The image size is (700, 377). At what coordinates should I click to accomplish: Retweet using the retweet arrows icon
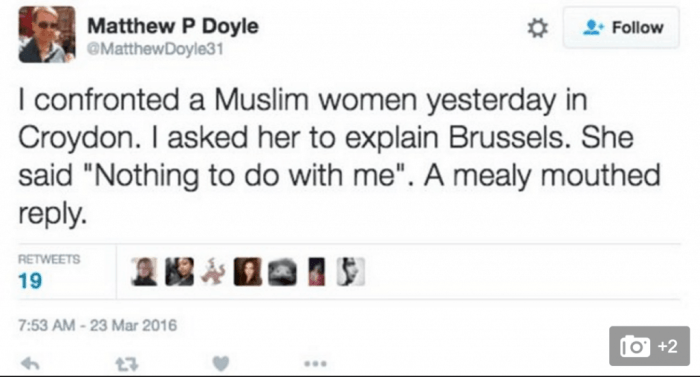(127, 364)
